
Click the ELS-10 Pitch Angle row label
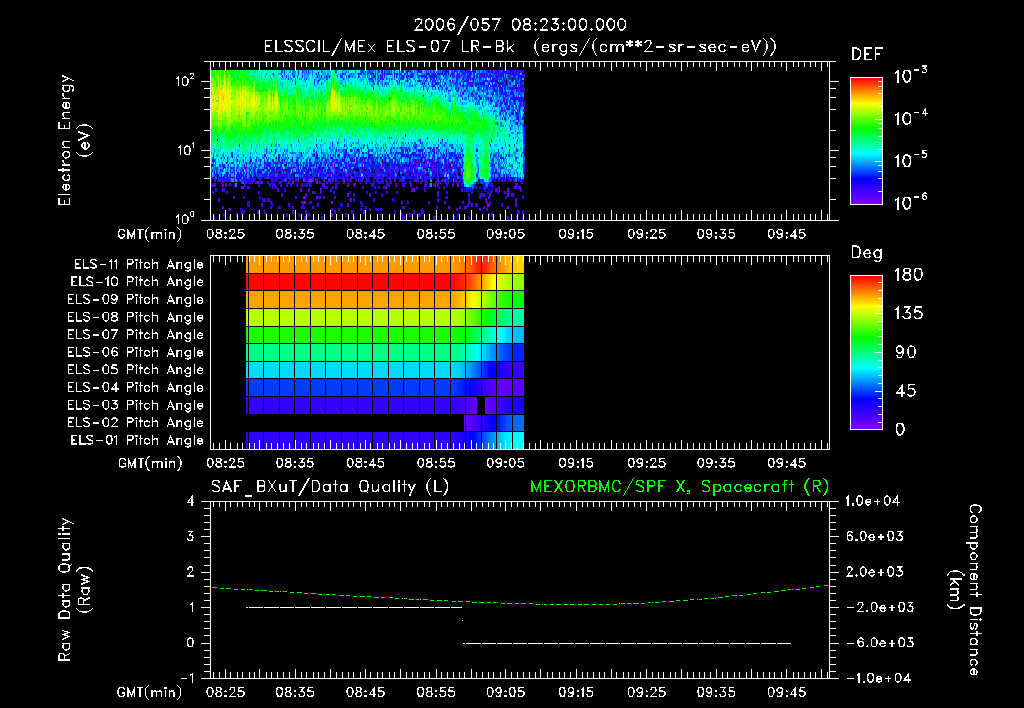[137, 282]
